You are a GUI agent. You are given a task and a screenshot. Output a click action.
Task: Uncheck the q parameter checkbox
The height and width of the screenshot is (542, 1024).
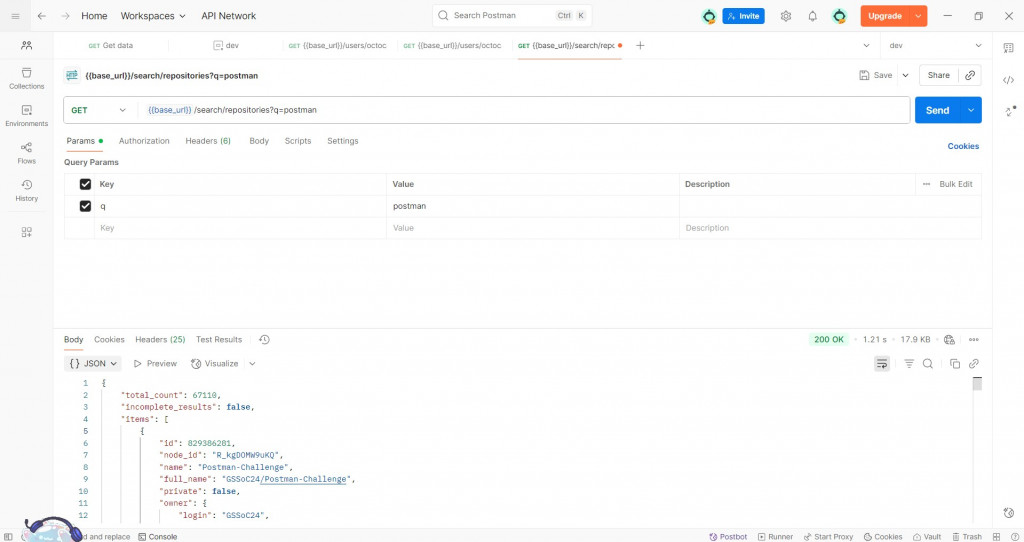coord(85,206)
